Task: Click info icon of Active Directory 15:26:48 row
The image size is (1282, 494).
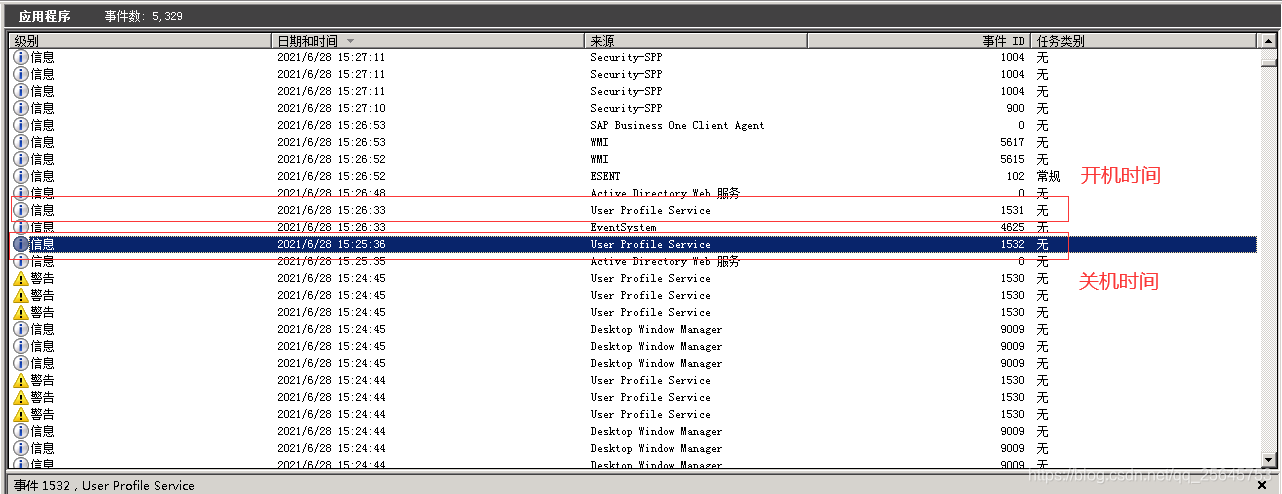Action: pyautogui.click(x=21, y=193)
